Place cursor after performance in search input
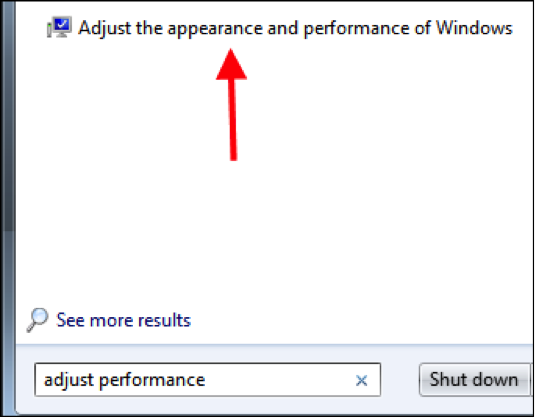This screenshot has width=535, height=418. click(207, 380)
